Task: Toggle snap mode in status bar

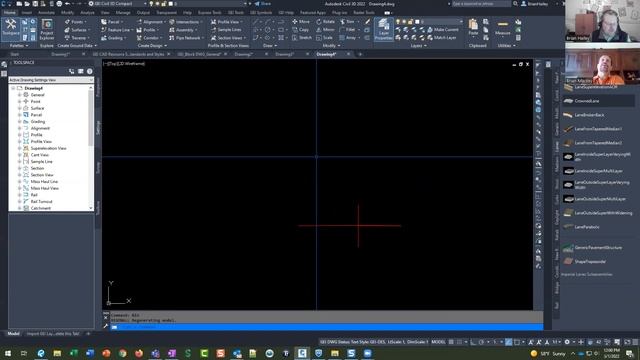Action: tap(459, 342)
